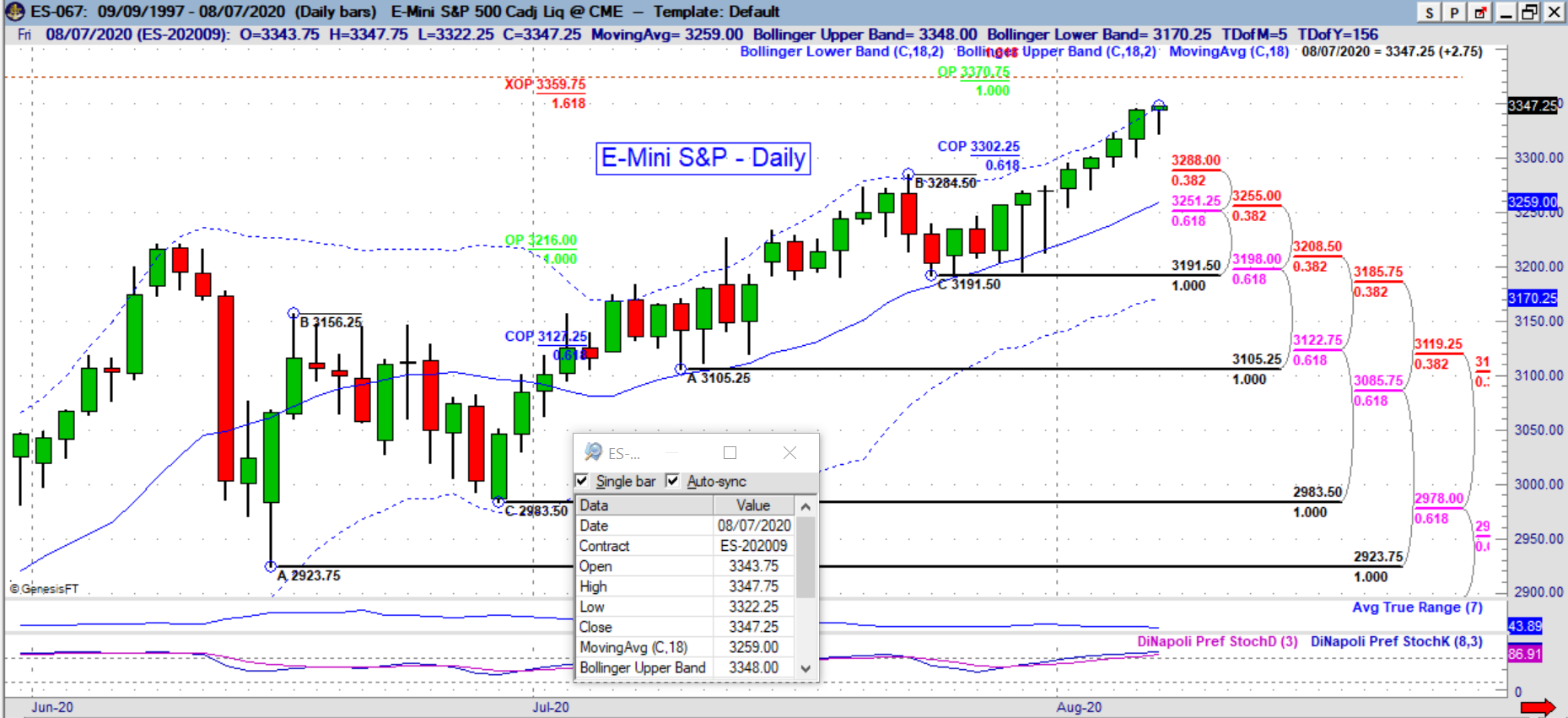Click the COP 3127.25 label
This screenshot has height=718, width=1568.
[x=546, y=337]
